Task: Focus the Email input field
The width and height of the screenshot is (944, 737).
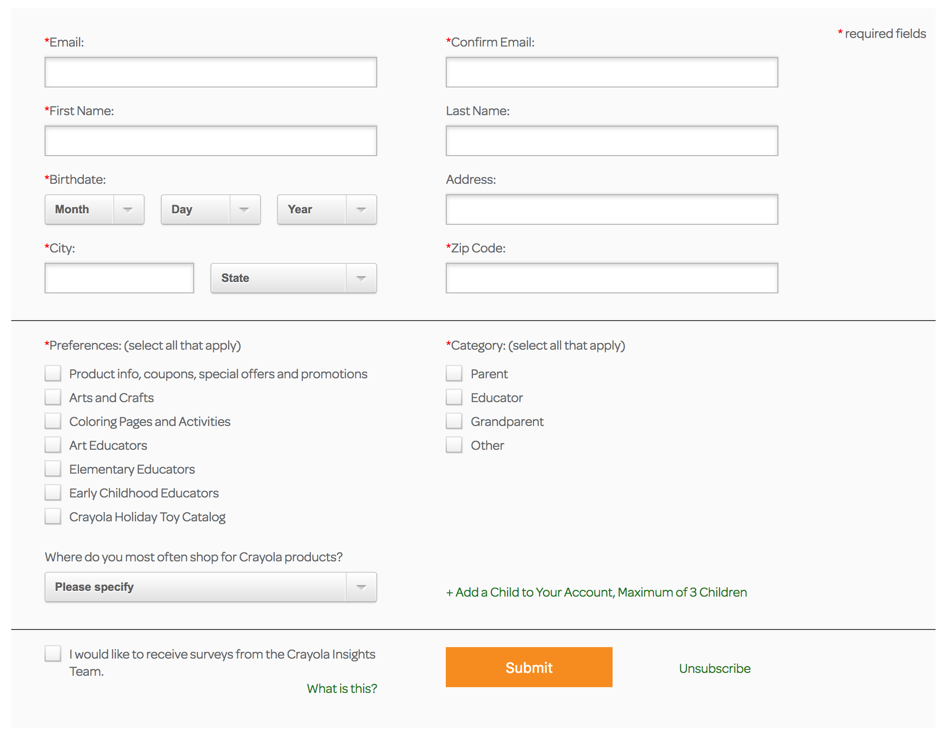Action: (x=210, y=72)
